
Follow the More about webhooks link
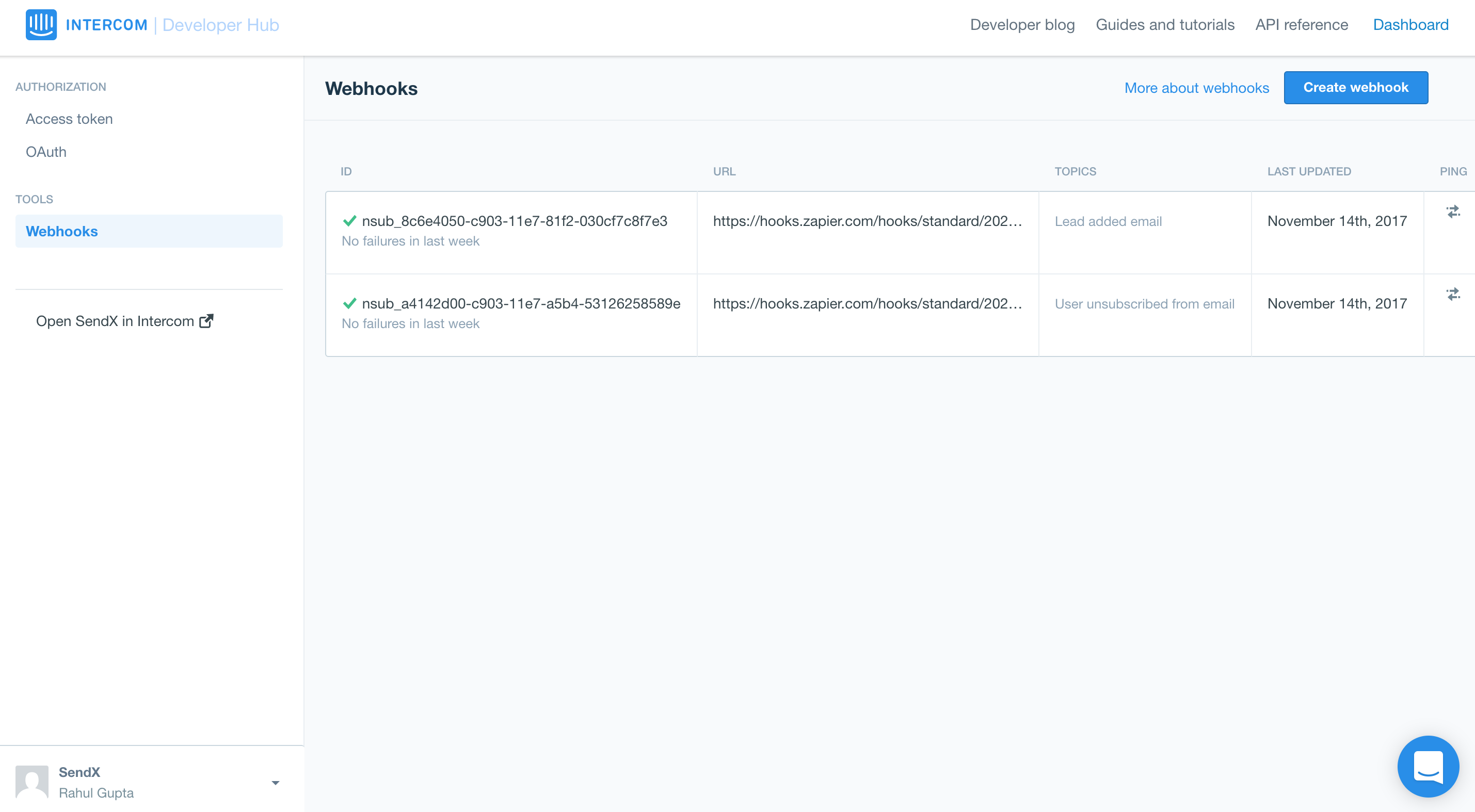point(1196,88)
